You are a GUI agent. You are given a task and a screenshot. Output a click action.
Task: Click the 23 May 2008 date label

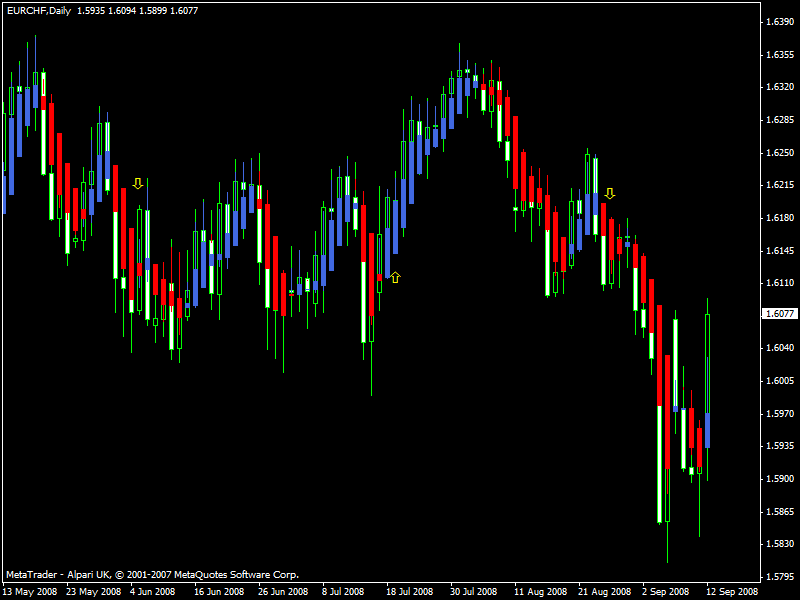pos(93,592)
